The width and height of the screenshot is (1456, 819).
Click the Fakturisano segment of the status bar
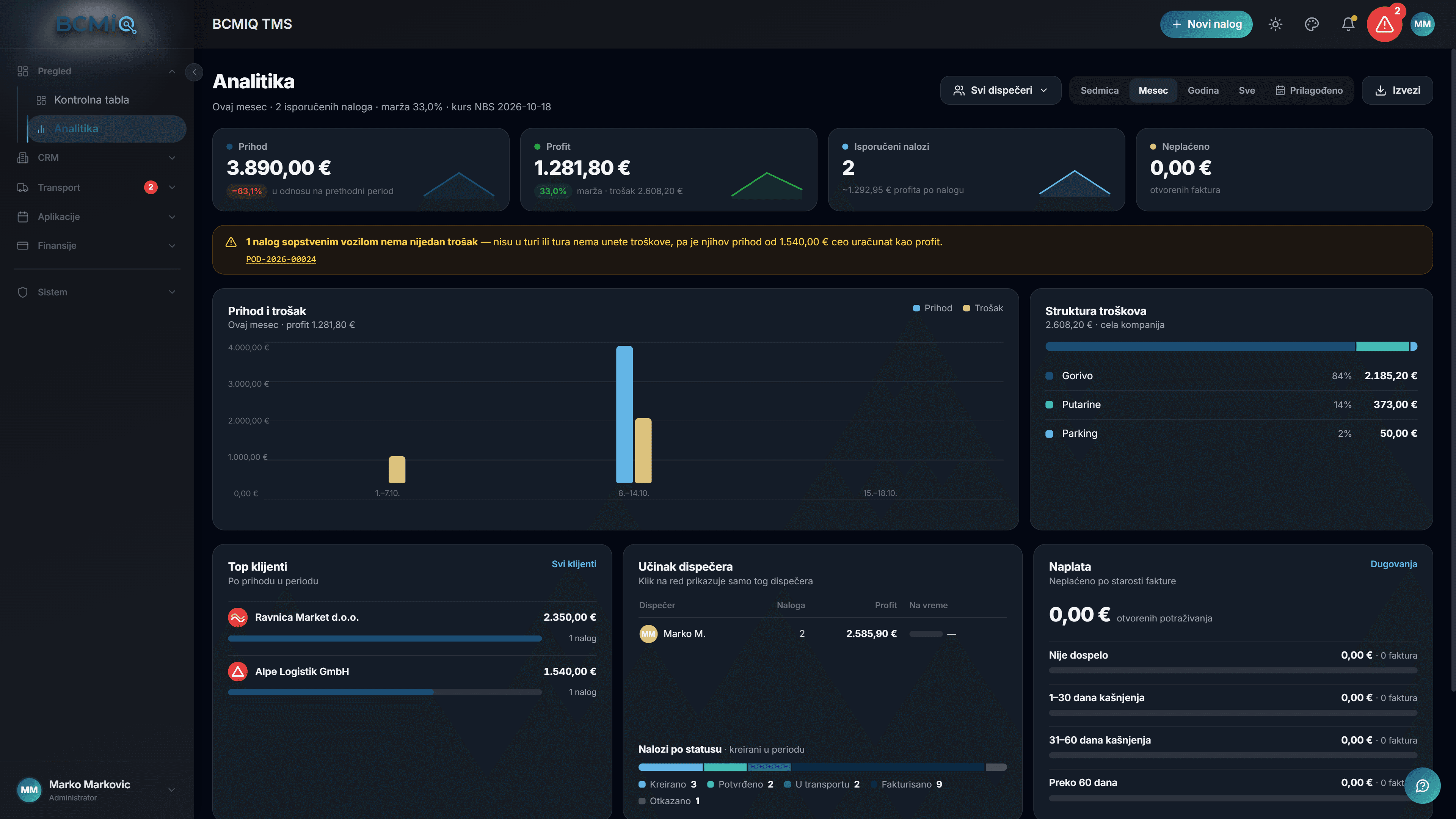(888, 767)
